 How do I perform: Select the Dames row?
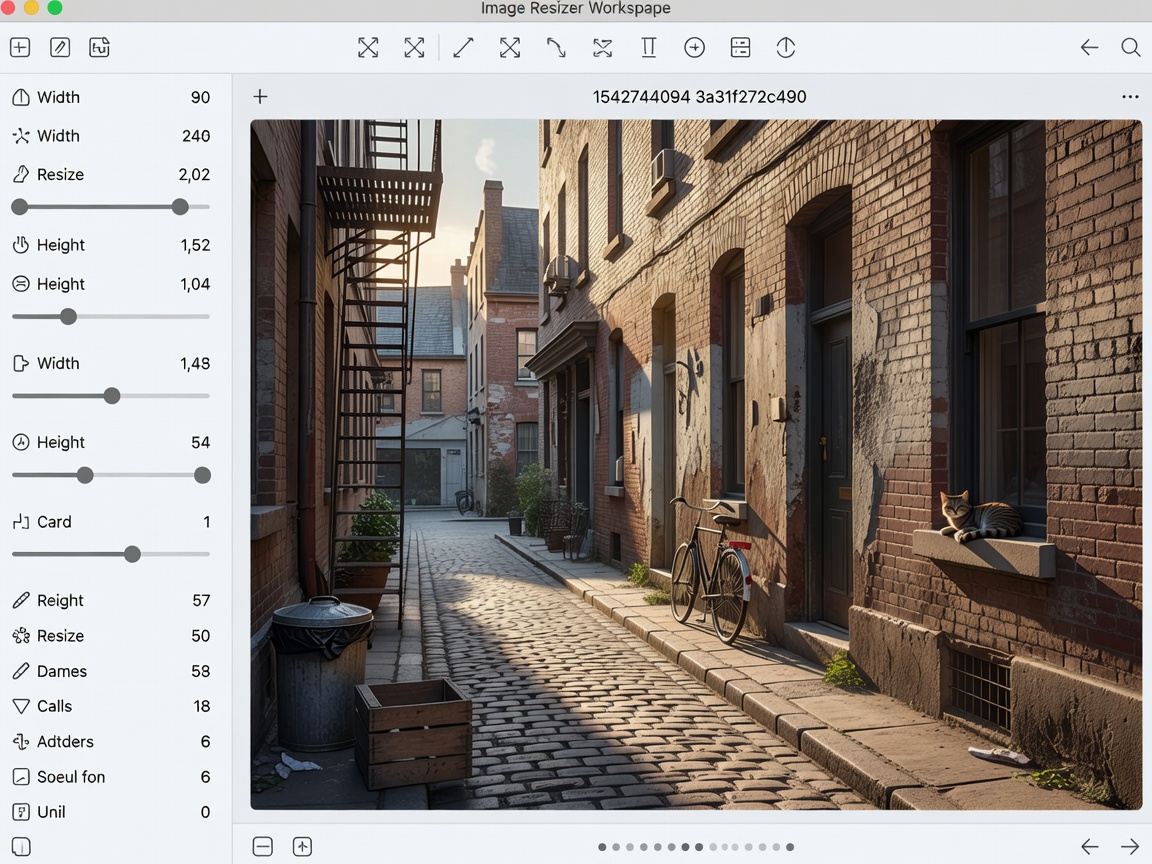pos(111,671)
